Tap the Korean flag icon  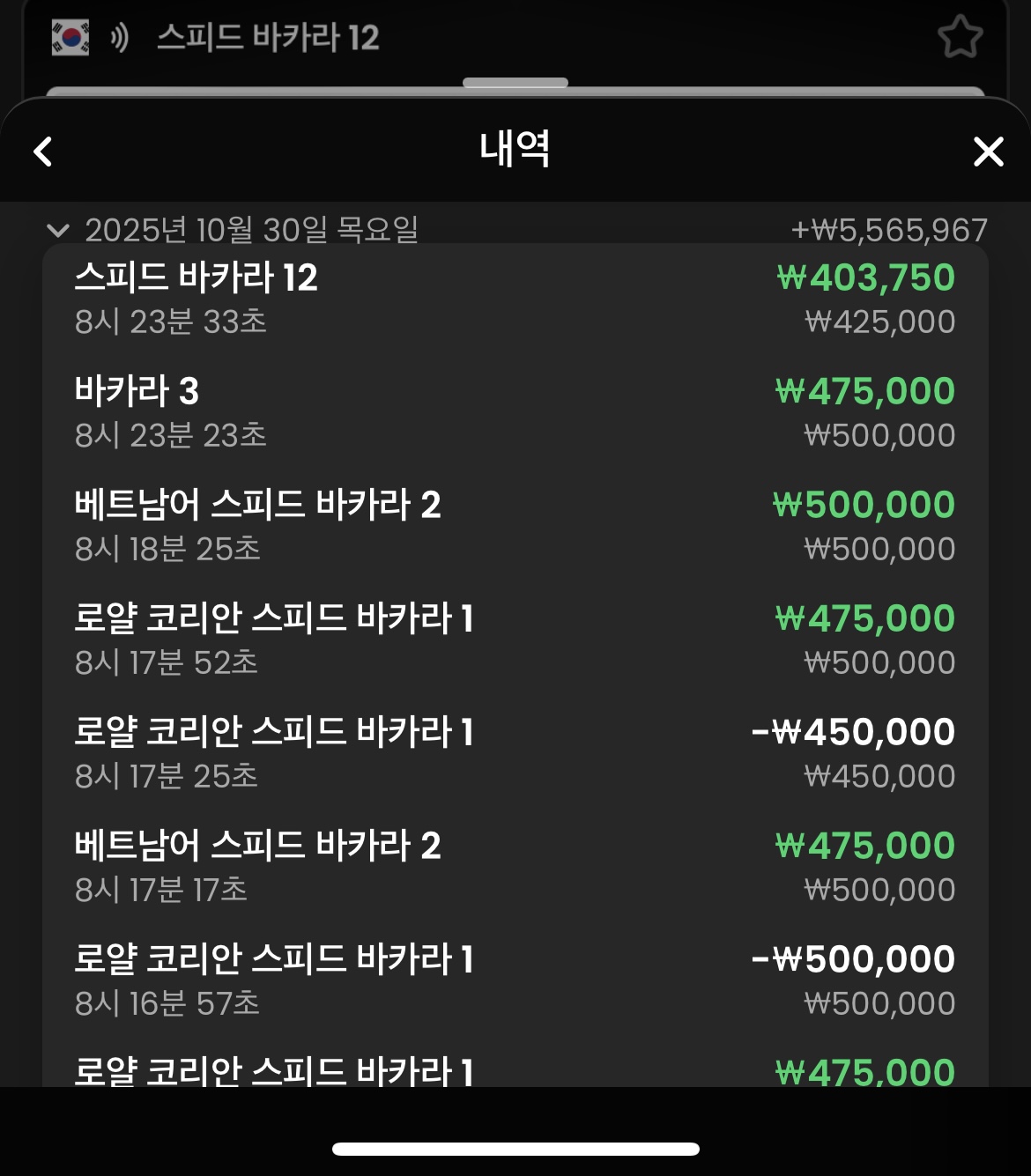tap(70, 38)
